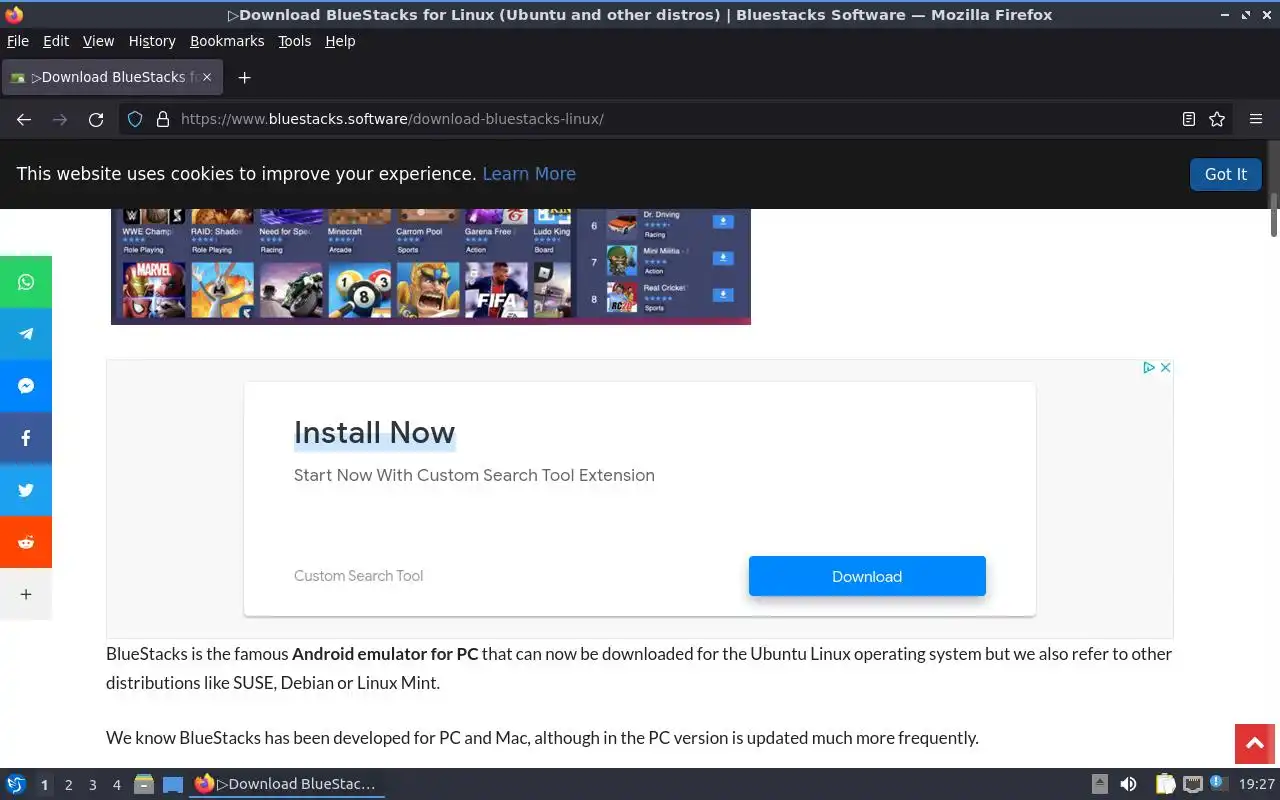Click the 8 Ball Pool game thumbnail

click(x=360, y=289)
